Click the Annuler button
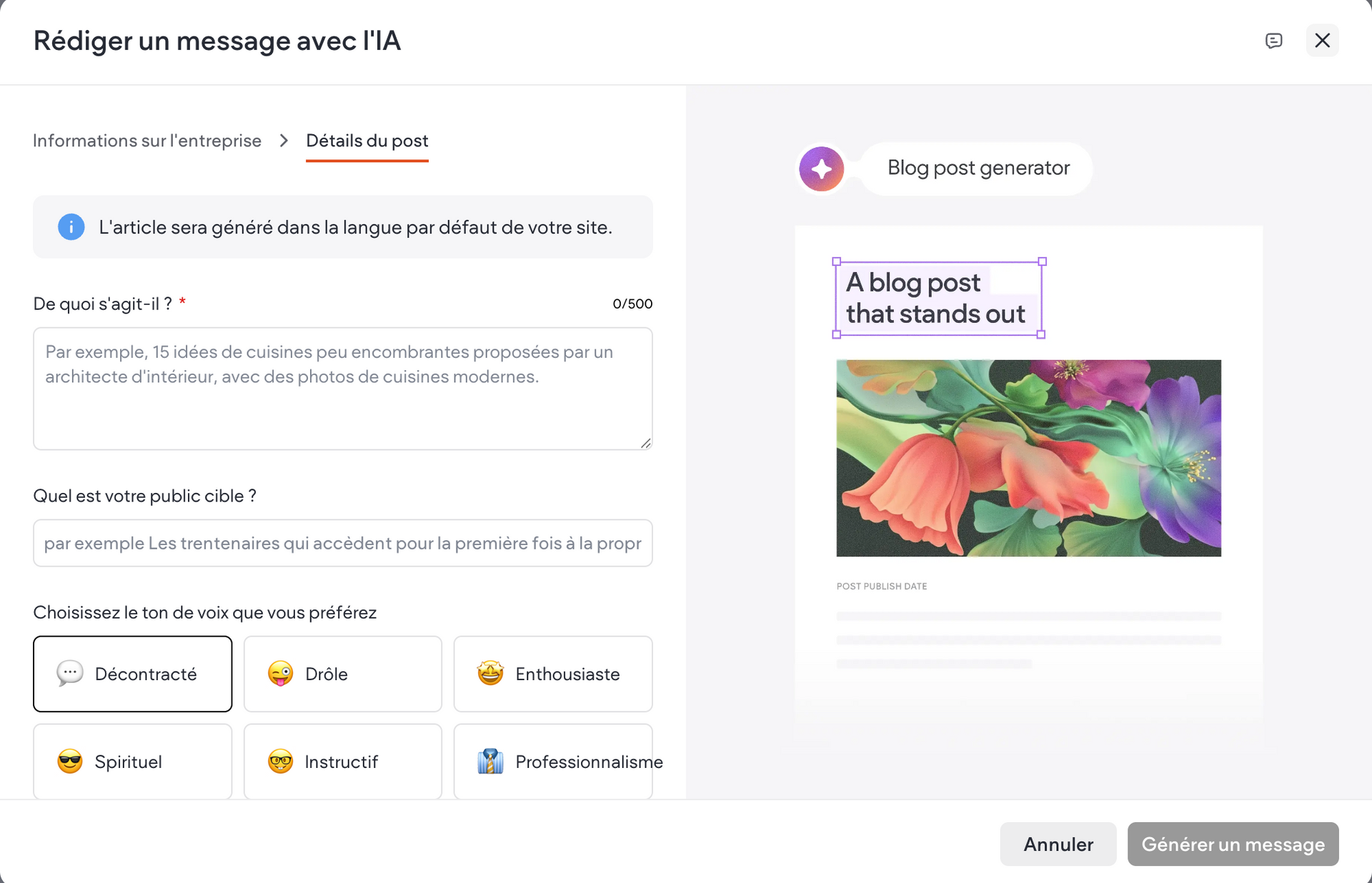 coord(1058,844)
